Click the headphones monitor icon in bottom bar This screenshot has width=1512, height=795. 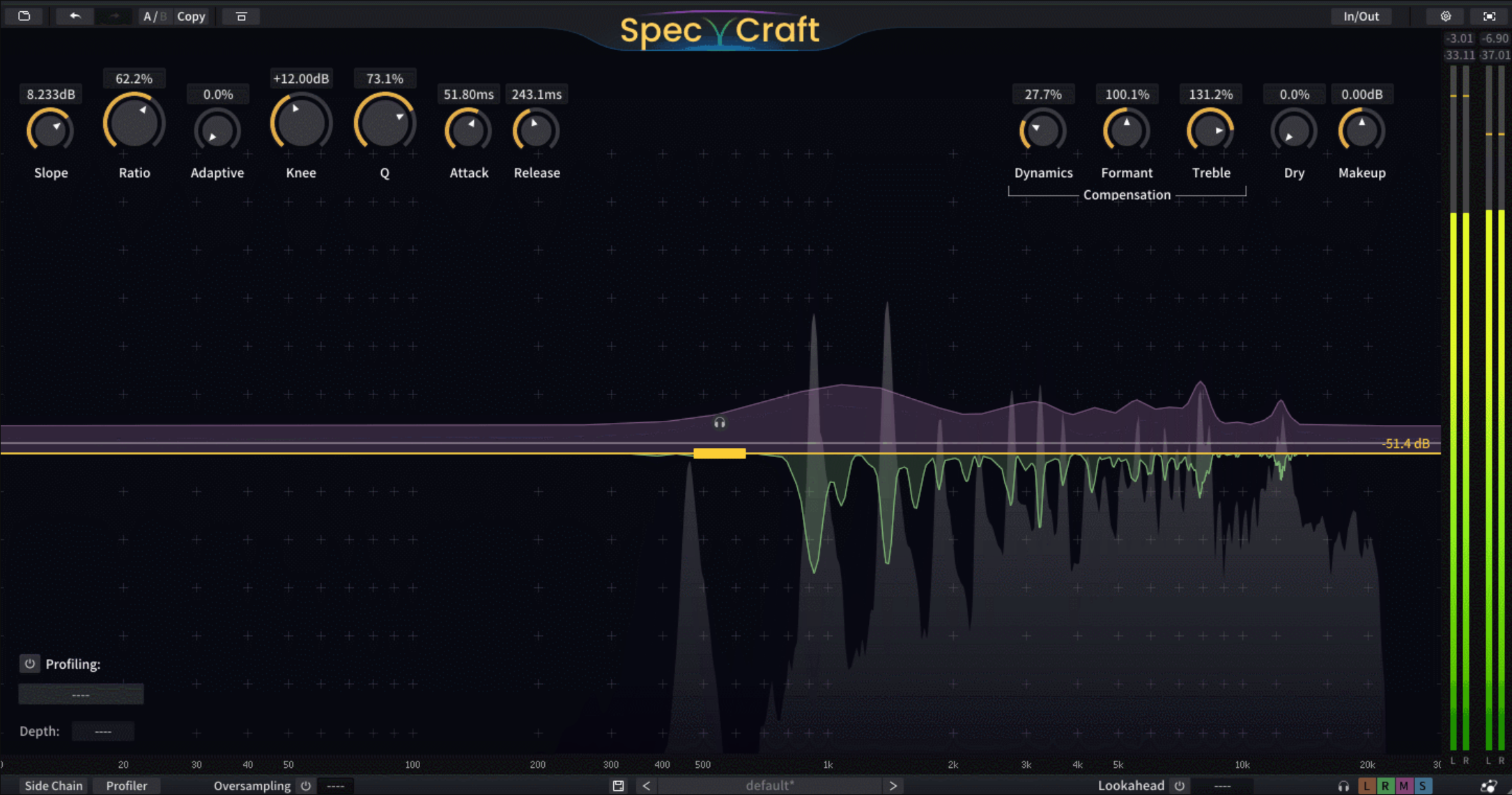pyautogui.click(x=1343, y=786)
